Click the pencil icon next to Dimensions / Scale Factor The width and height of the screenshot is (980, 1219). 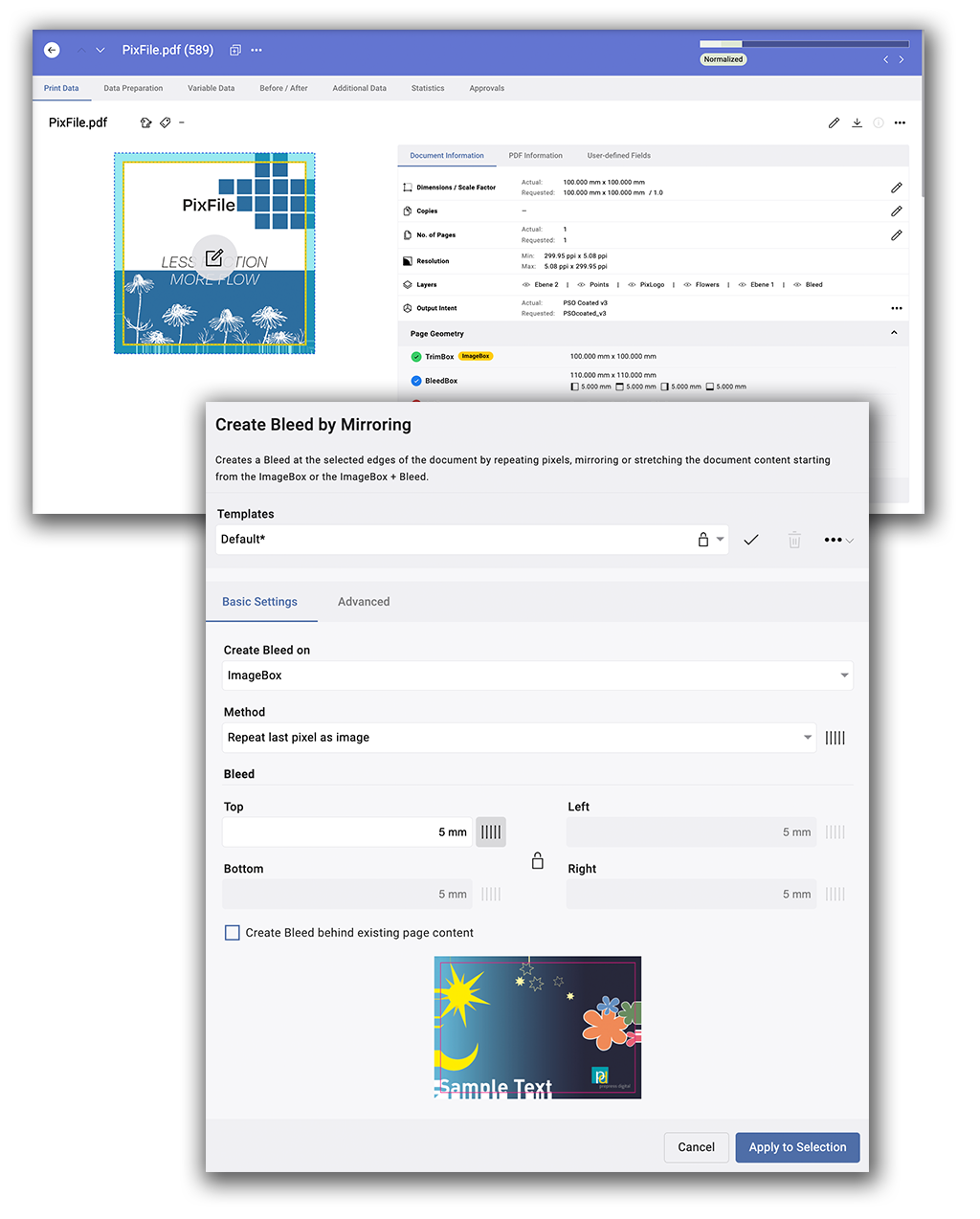pos(896,188)
